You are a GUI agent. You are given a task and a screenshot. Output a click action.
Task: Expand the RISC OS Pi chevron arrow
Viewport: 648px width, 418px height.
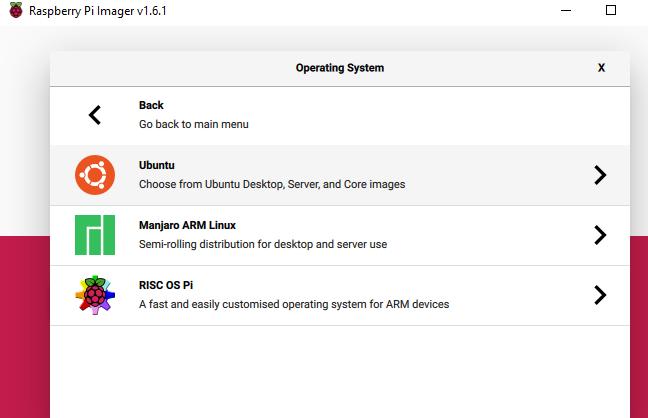click(x=600, y=295)
